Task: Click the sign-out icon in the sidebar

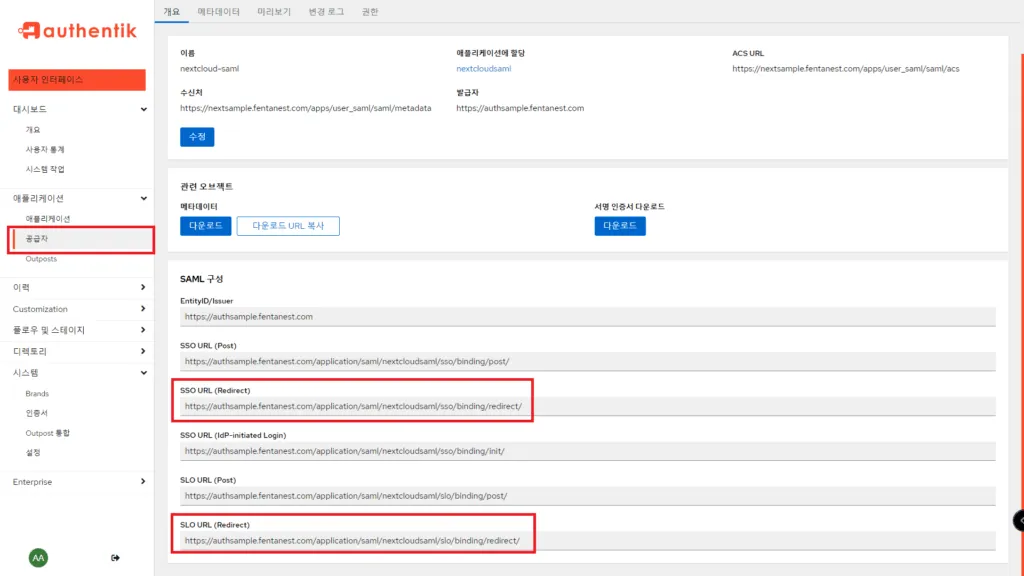Action: point(115,559)
